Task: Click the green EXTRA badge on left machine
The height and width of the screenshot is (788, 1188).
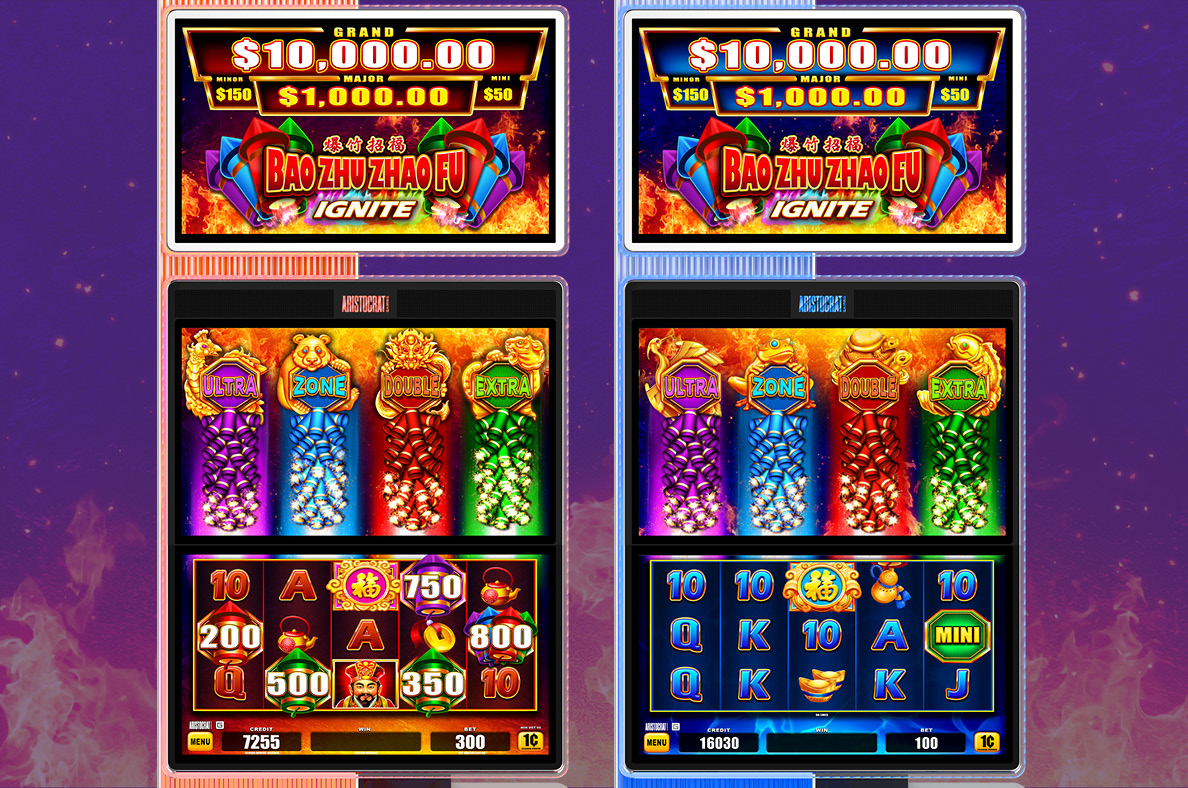Action: click(x=502, y=387)
